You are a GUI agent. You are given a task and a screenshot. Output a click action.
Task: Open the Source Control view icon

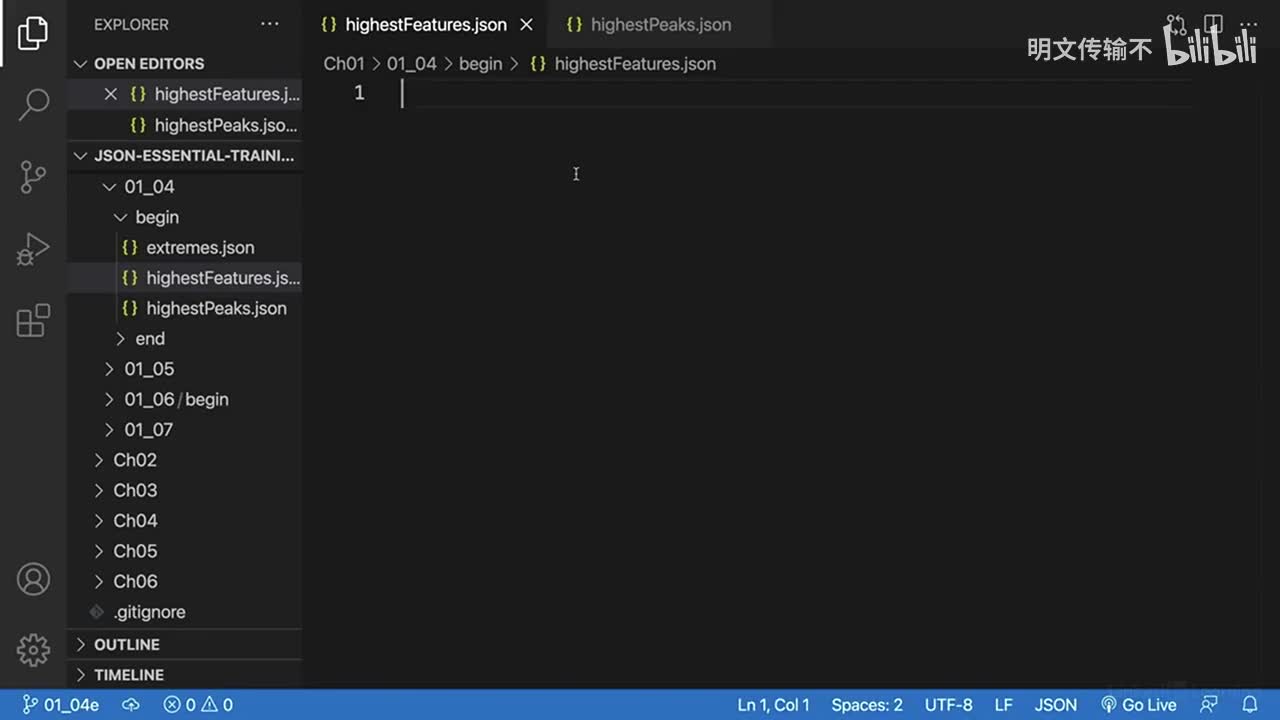tap(33, 177)
